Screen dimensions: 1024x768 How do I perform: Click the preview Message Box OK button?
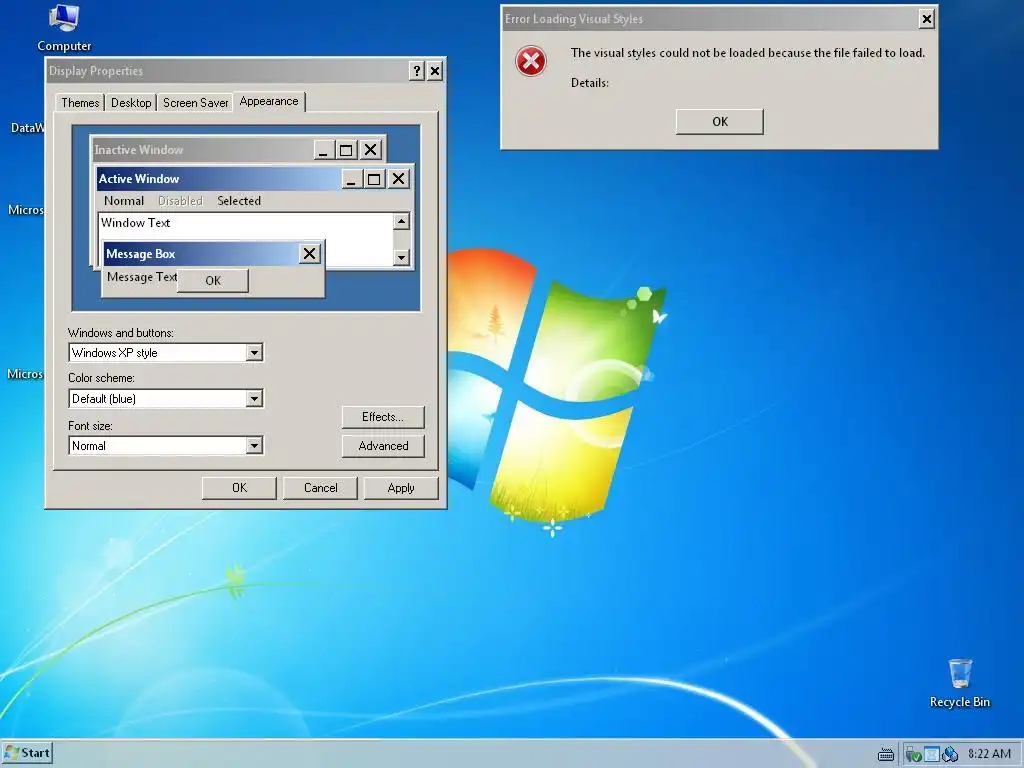[x=213, y=280]
